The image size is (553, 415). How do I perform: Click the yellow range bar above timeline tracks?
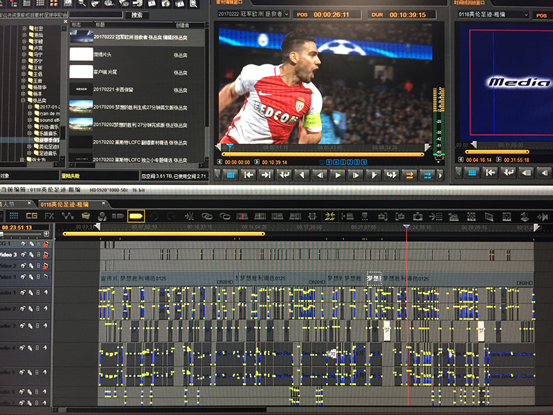[x=164, y=234]
